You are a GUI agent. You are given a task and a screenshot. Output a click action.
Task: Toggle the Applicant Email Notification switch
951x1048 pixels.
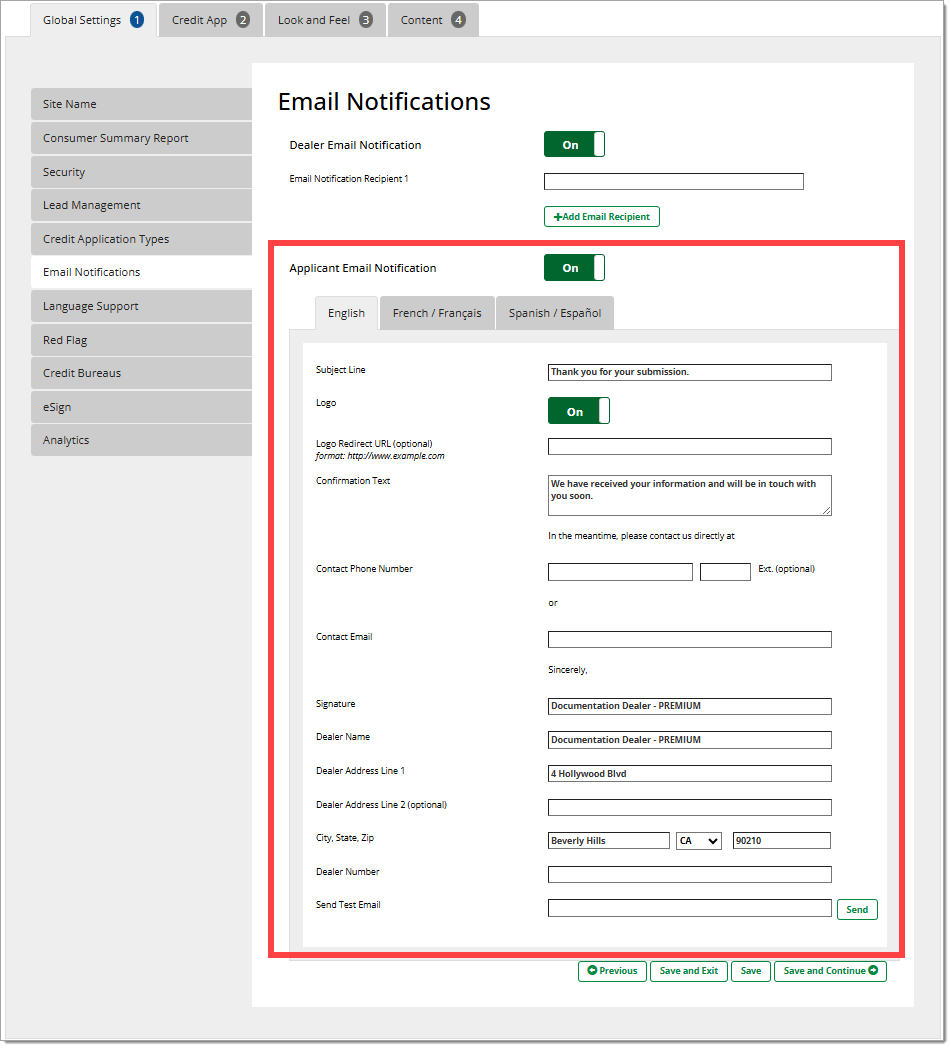[574, 268]
